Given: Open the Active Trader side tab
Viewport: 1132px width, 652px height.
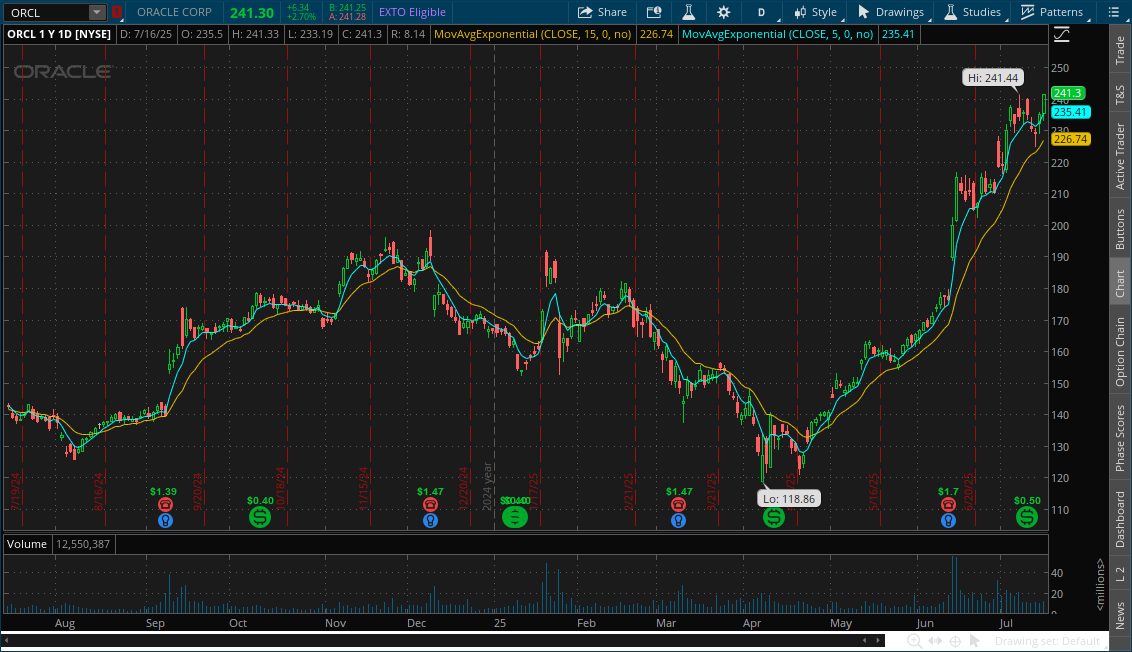Looking at the screenshot, I should click(x=1120, y=156).
